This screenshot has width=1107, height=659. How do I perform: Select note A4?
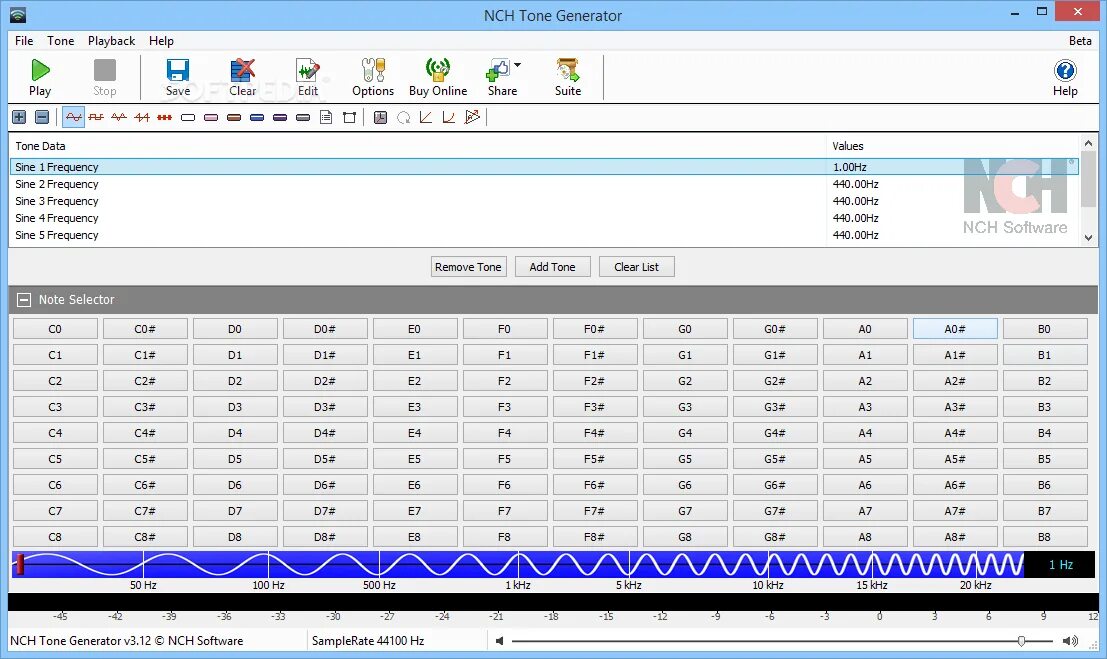point(865,433)
